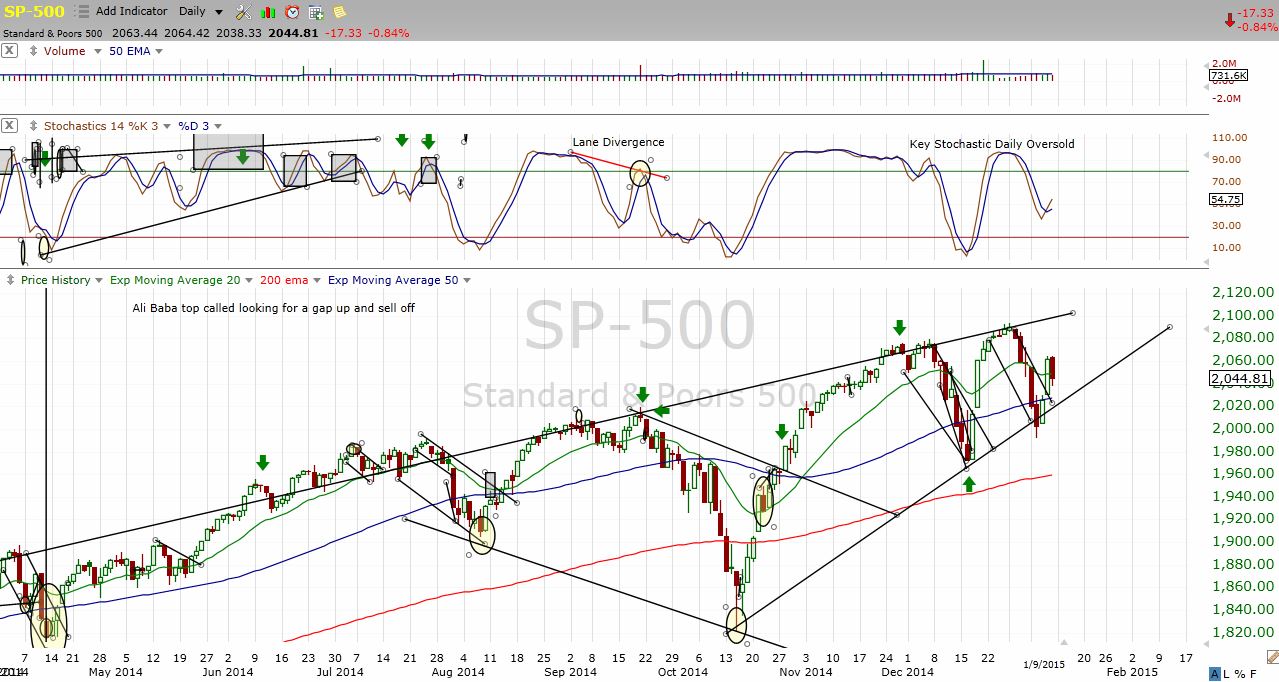Open the alarm clock alert icon

pos(292,12)
